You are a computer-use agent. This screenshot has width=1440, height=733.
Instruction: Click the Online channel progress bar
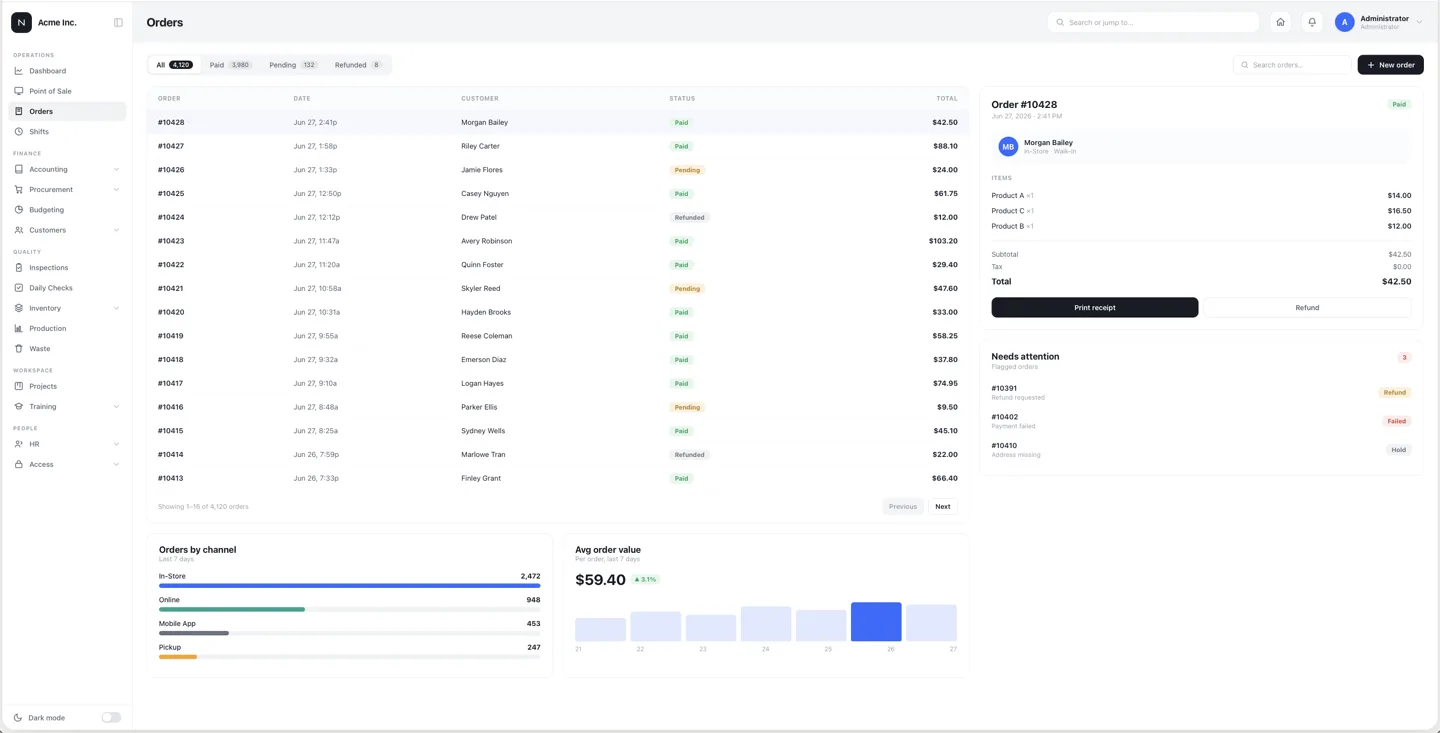pos(349,609)
